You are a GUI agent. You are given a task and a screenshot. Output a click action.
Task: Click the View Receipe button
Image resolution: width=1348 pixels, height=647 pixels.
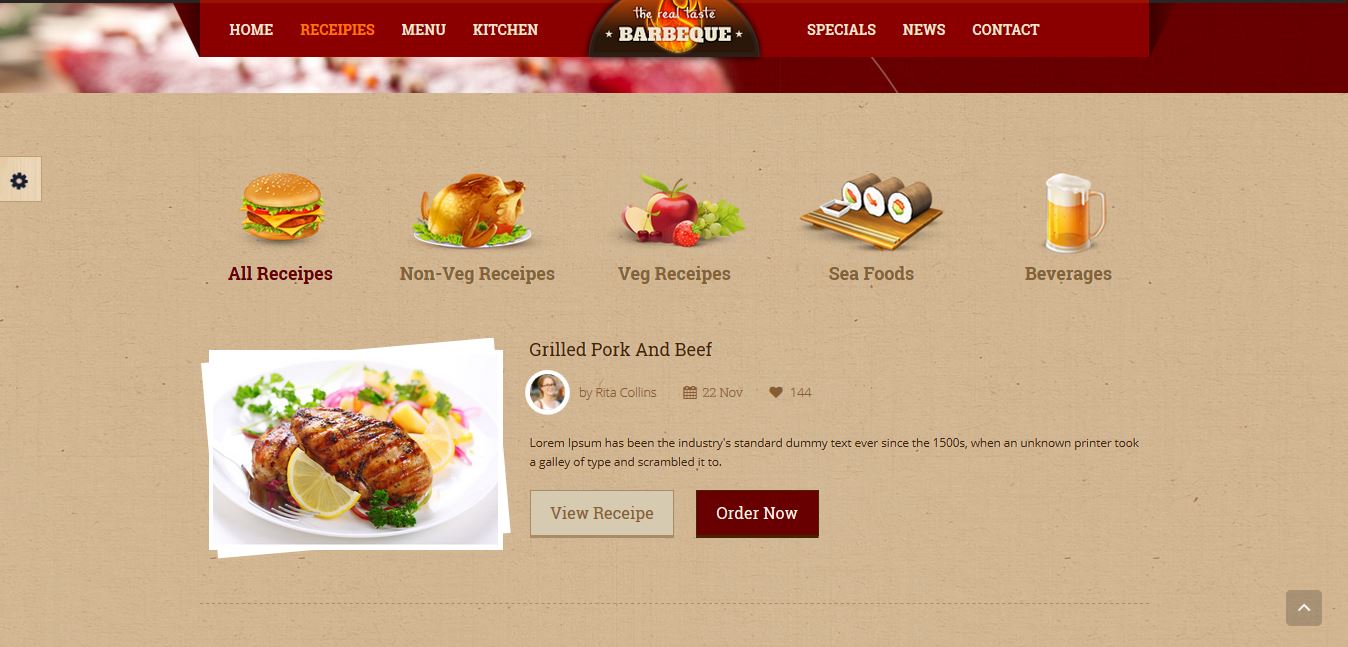pyautogui.click(x=602, y=513)
